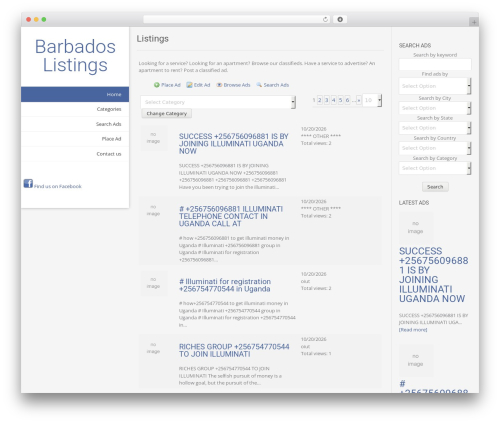Click the Edit Ad pencil icon

click(x=189, y=85)
